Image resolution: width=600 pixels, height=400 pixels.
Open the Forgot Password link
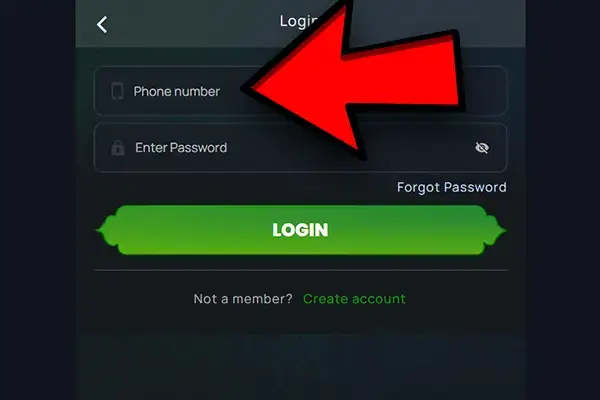click(x=452, y=187)
